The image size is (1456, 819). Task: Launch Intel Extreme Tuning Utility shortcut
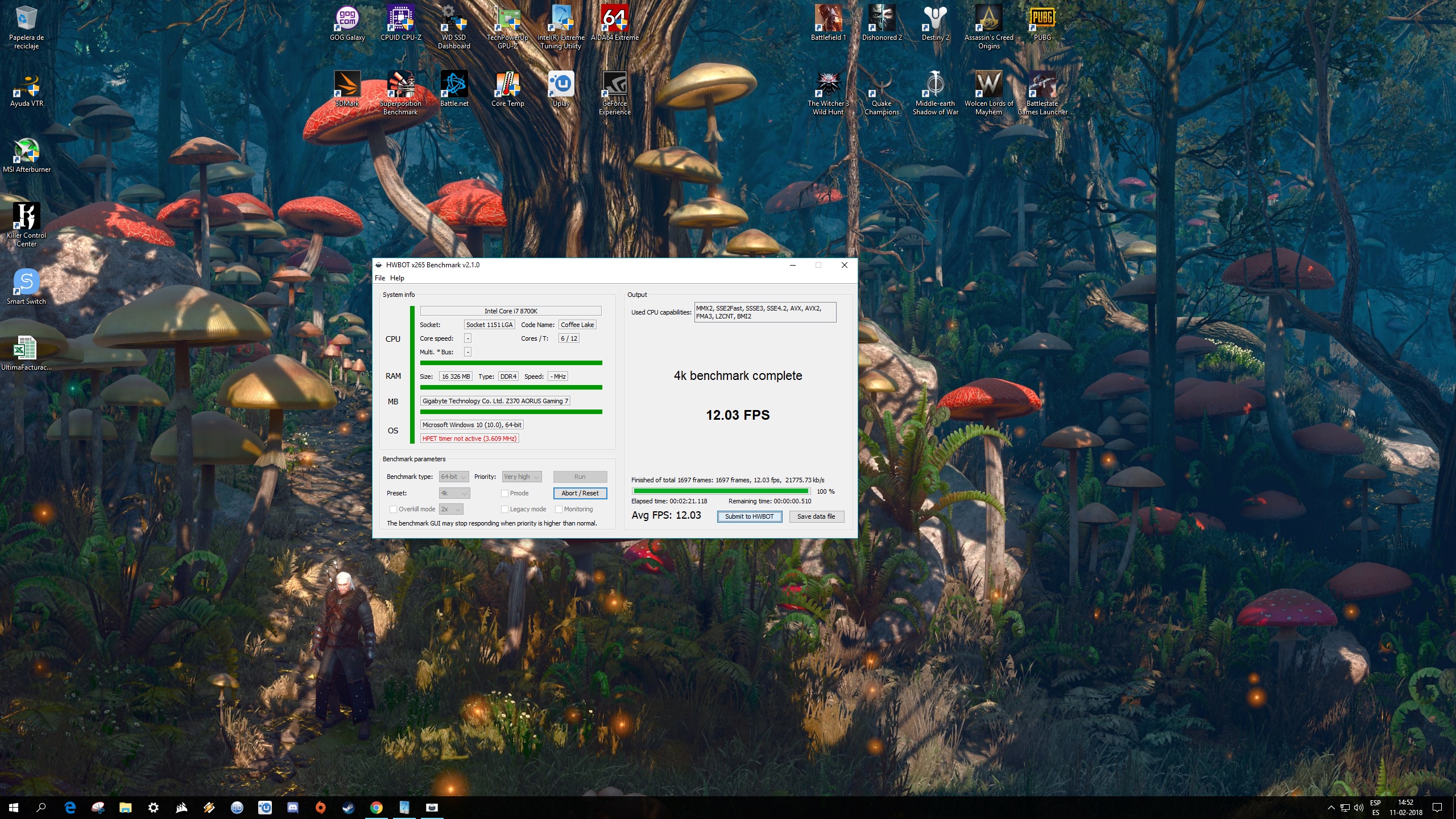tap(561, 27)
